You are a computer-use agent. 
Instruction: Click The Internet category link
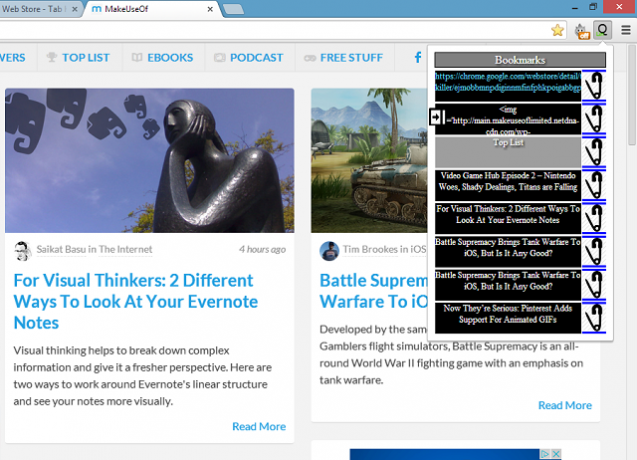click(126, 249)
